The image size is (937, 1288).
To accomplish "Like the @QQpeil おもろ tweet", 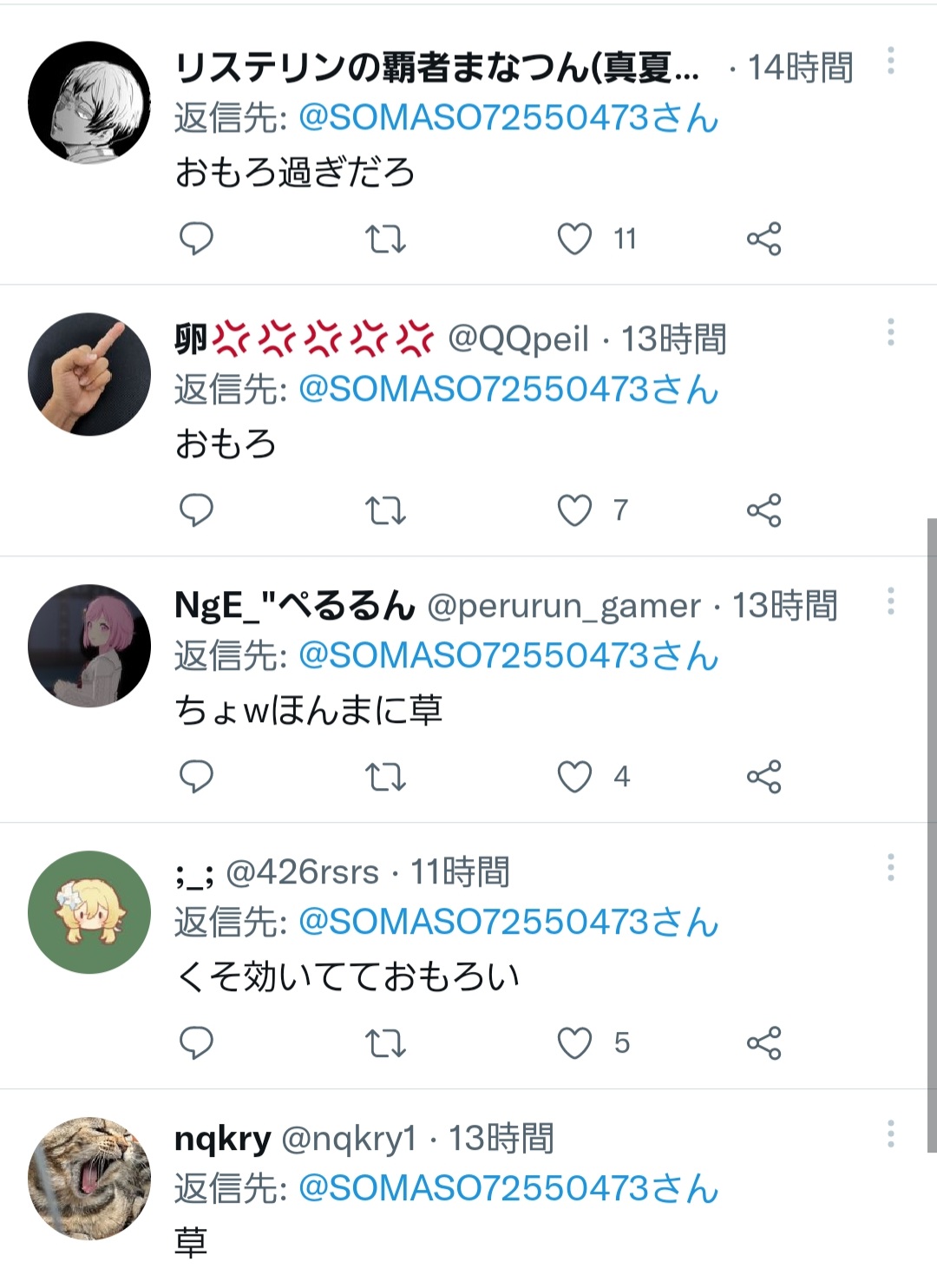I will tap(574, 510).
